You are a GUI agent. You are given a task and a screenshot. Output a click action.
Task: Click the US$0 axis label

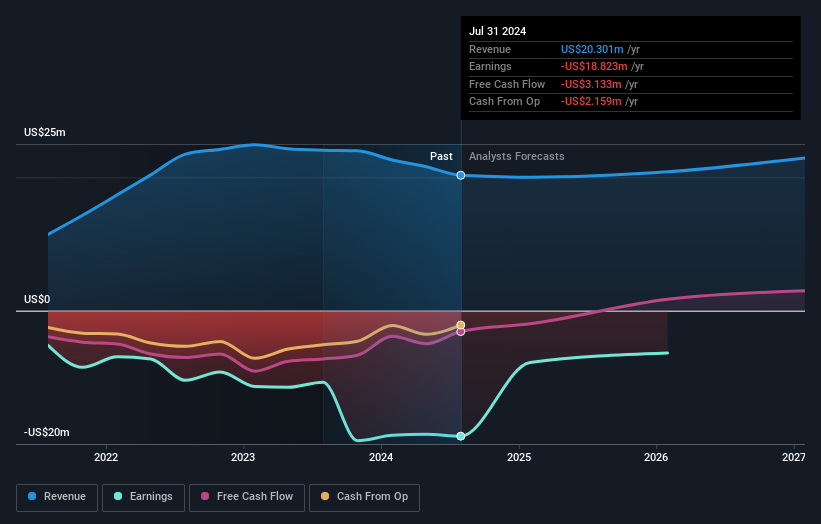37,299
